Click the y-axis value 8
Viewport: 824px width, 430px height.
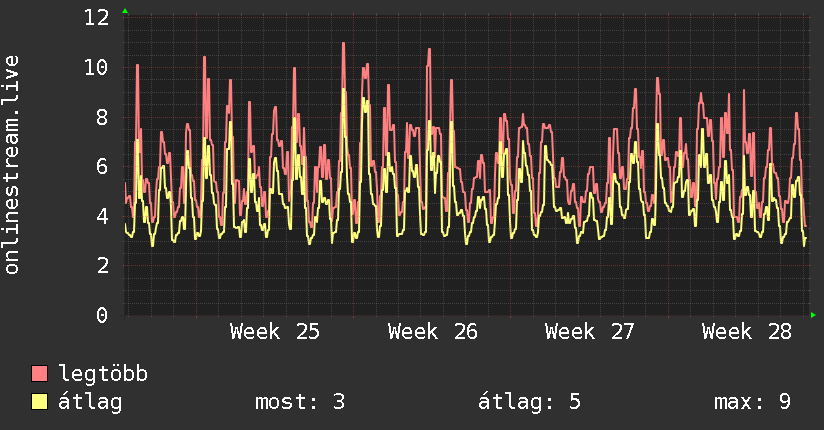102,117
